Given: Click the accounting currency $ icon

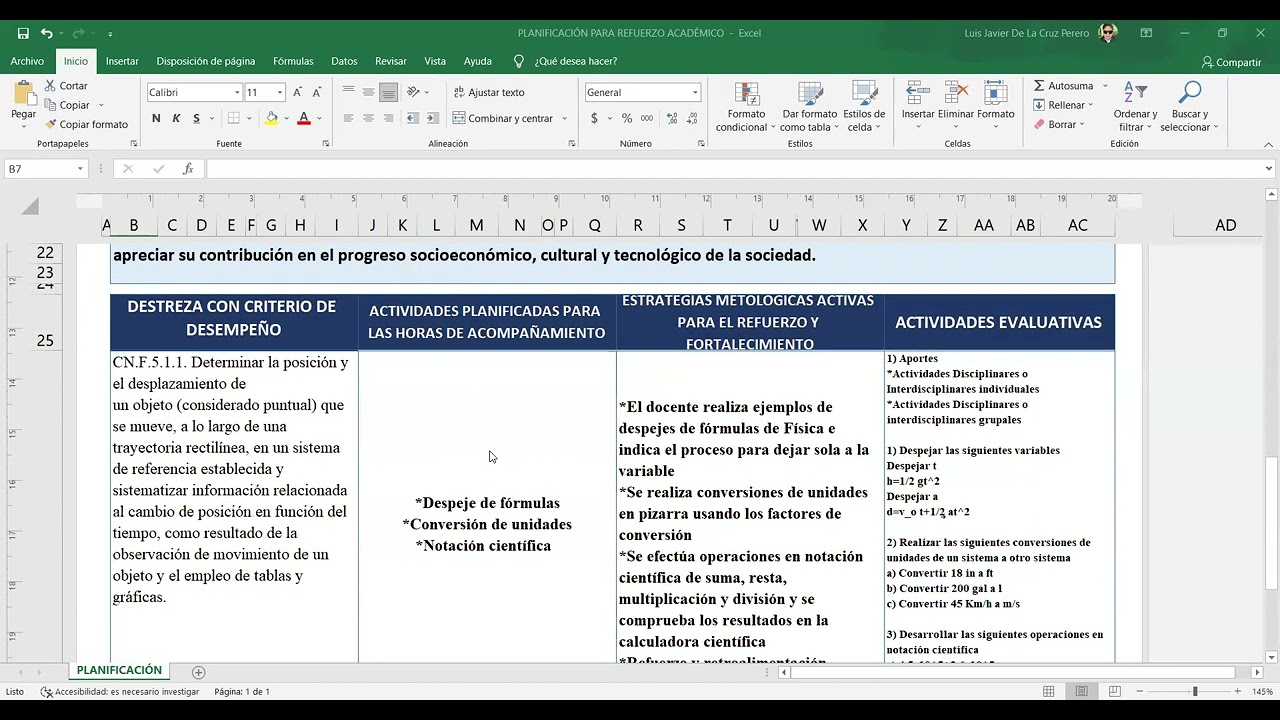Looking at the screenshot, I should (x=594, y=118).
